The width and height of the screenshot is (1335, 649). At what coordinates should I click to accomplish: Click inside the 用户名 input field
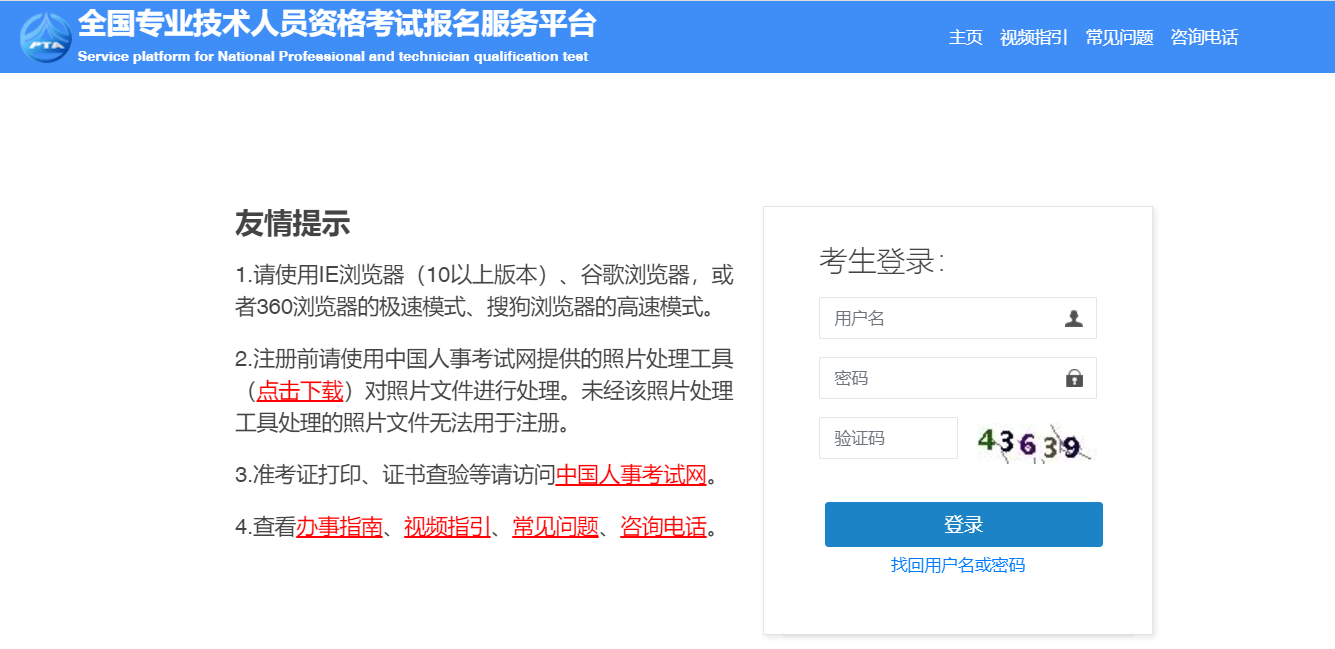tap(930, 317)
